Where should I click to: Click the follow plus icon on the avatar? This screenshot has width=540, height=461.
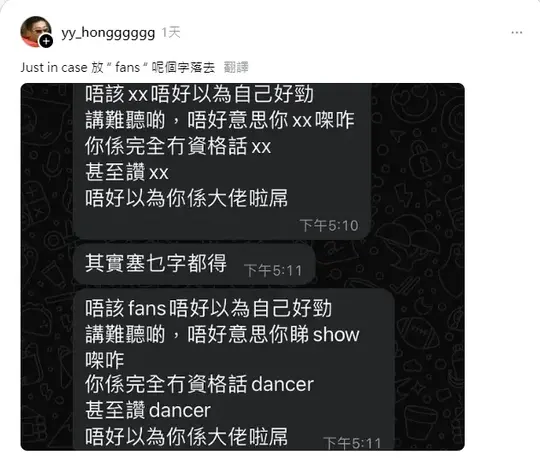46,42
